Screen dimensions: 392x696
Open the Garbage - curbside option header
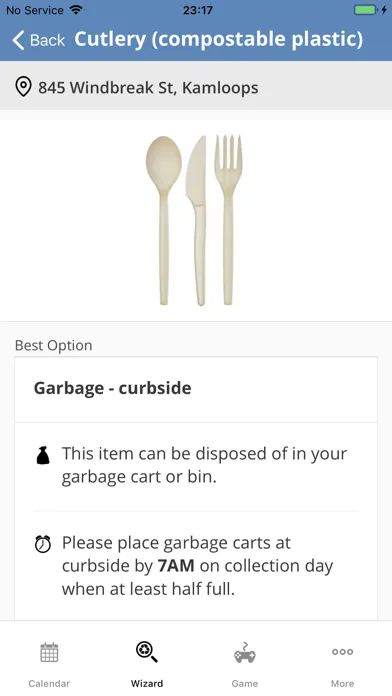click(x=196, y=389)
